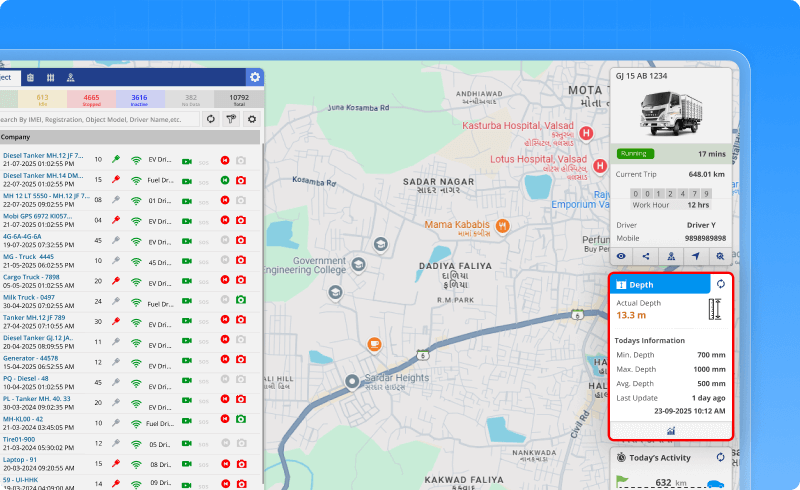Image resolution: width=800 pixels, height=490 pixels.
Task: Switch to the geofence columns tab
Action: coord(50,77)
